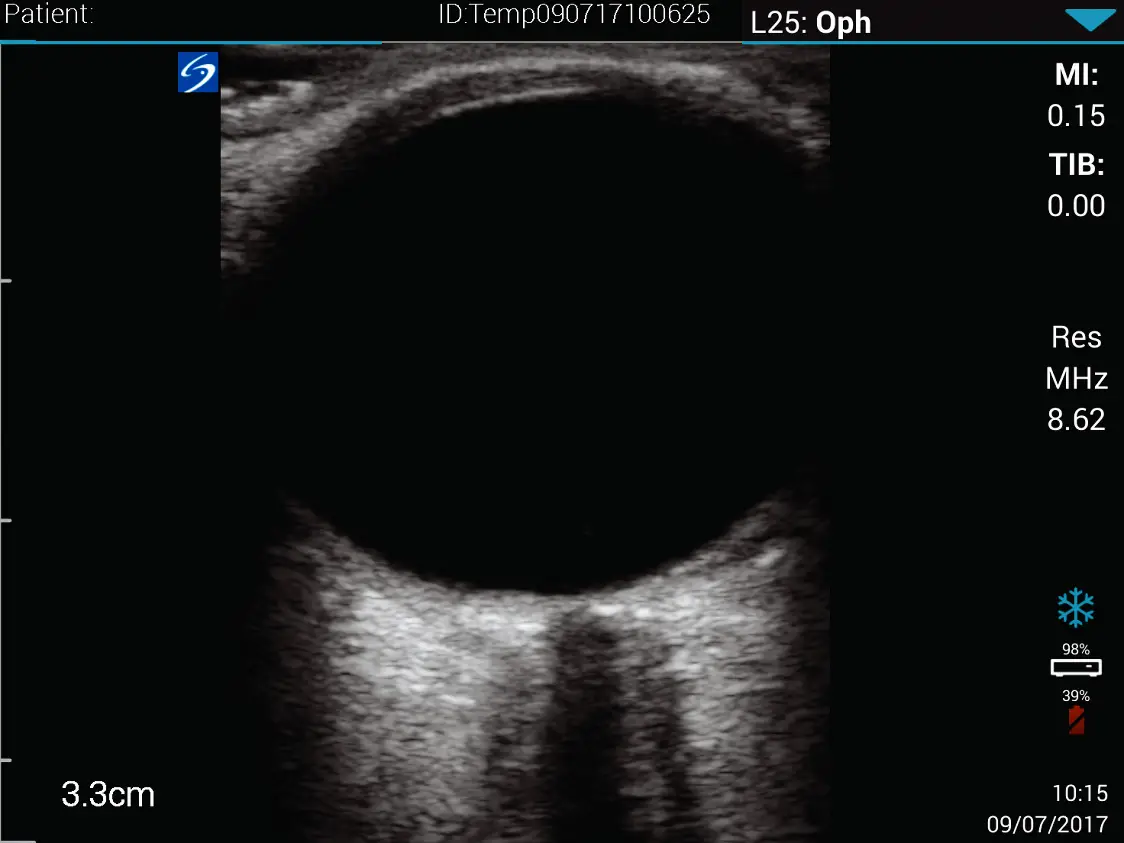Tap the blue snowflake freeze icon

point(1076,607)
